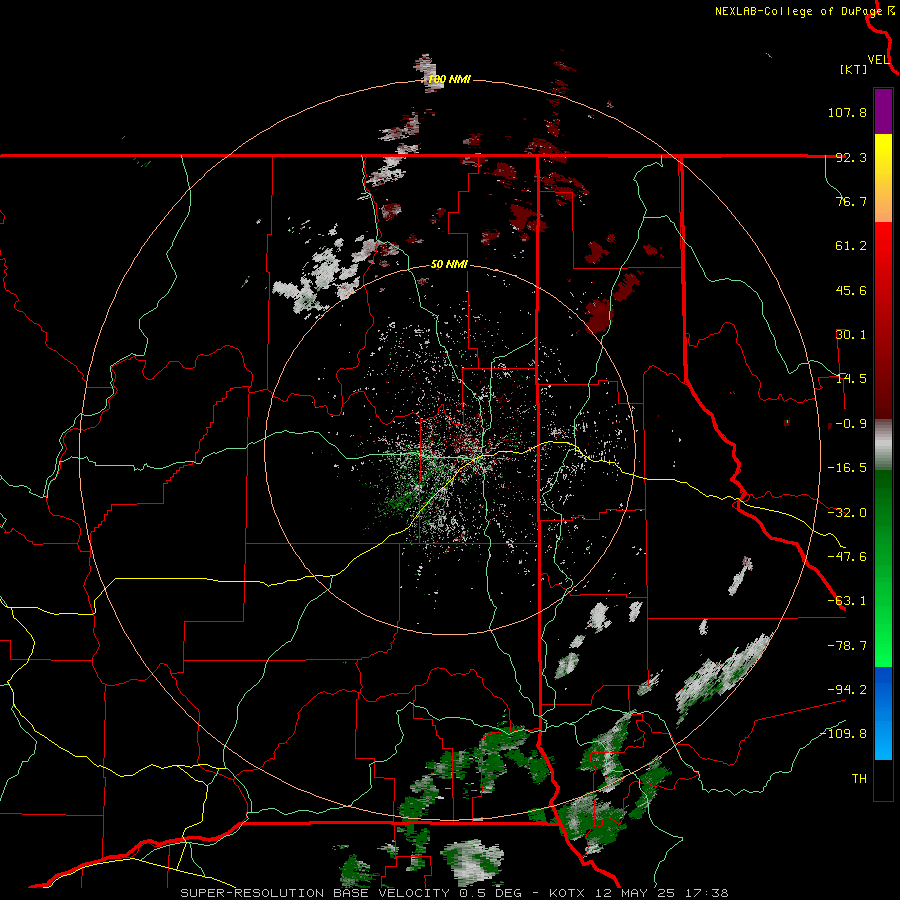Click the Super-Resolution Base Velocity caption
The width and height of the screenshot is (900, 900).
click(x=455, y=893)
